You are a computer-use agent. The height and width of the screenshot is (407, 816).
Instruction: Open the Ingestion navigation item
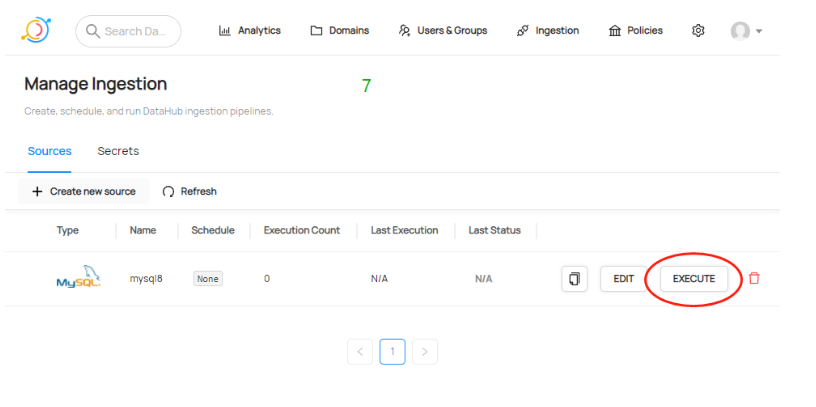547,31
